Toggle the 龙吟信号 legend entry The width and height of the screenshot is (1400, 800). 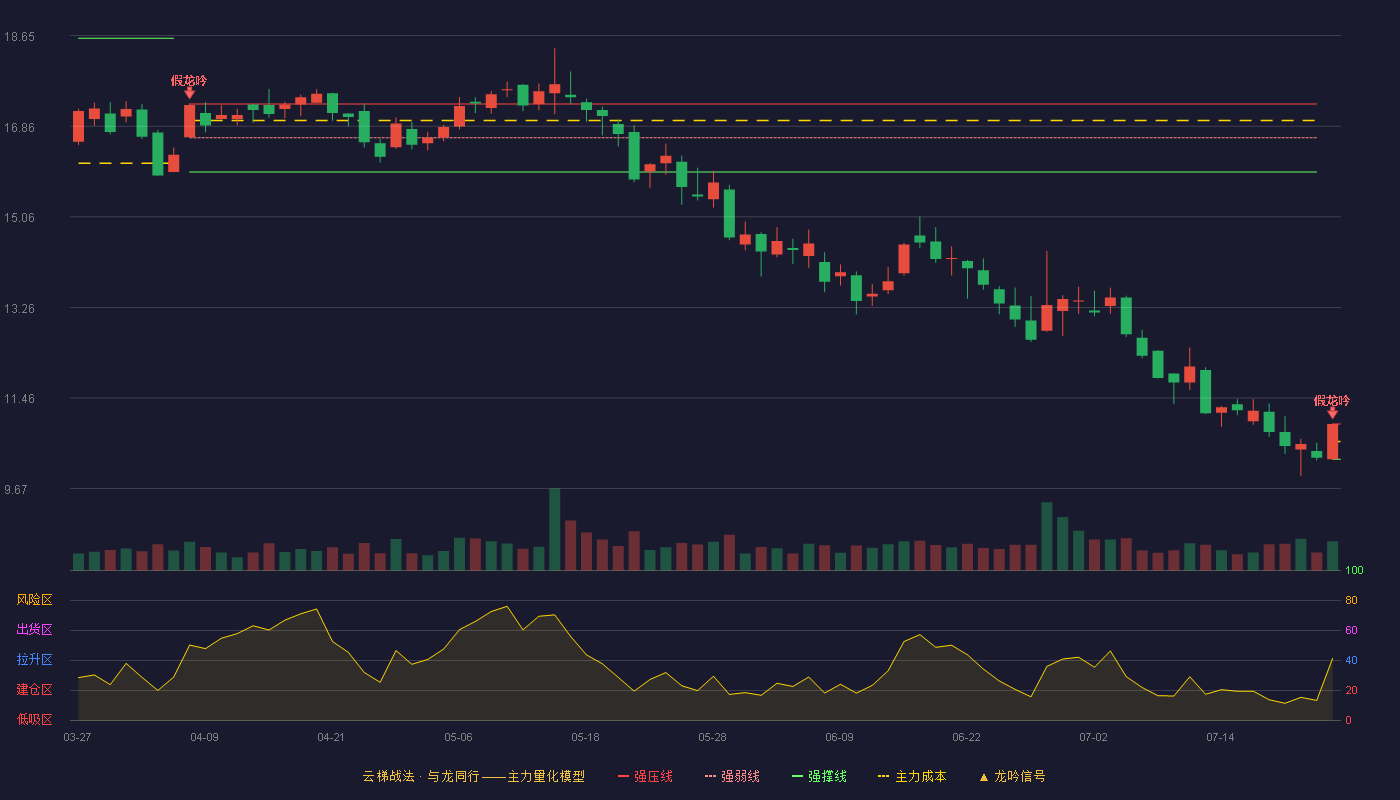[x=1012, y=776]
